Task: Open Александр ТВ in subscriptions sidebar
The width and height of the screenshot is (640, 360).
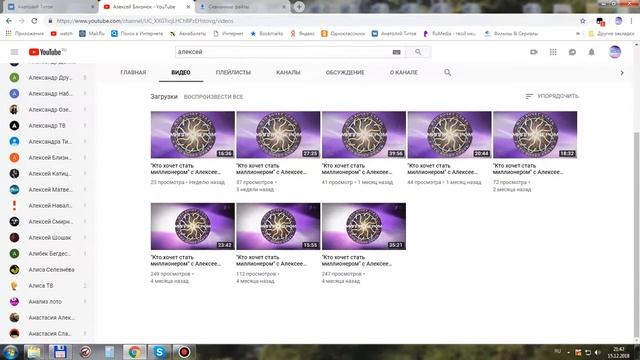Action: pos(47,126)
